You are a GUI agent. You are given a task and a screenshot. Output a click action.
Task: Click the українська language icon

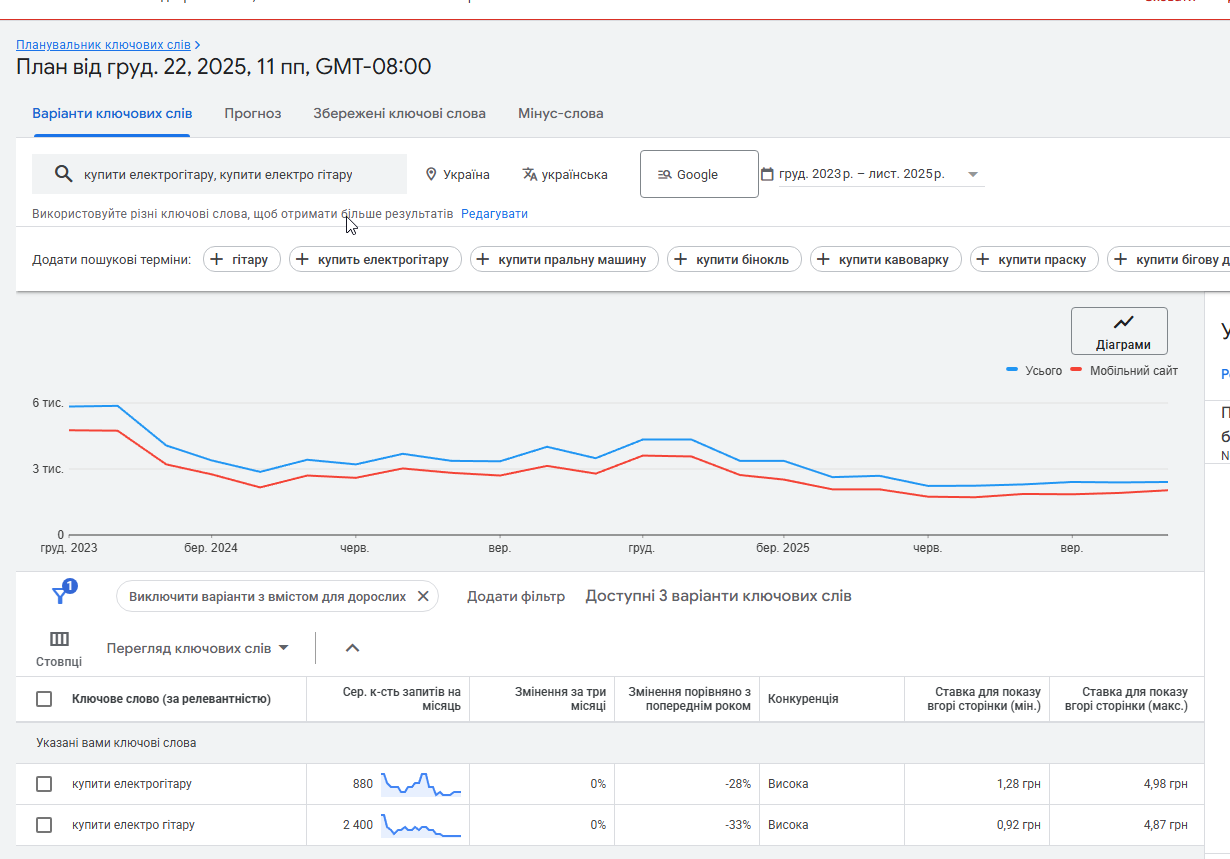[x=530, y=174]
